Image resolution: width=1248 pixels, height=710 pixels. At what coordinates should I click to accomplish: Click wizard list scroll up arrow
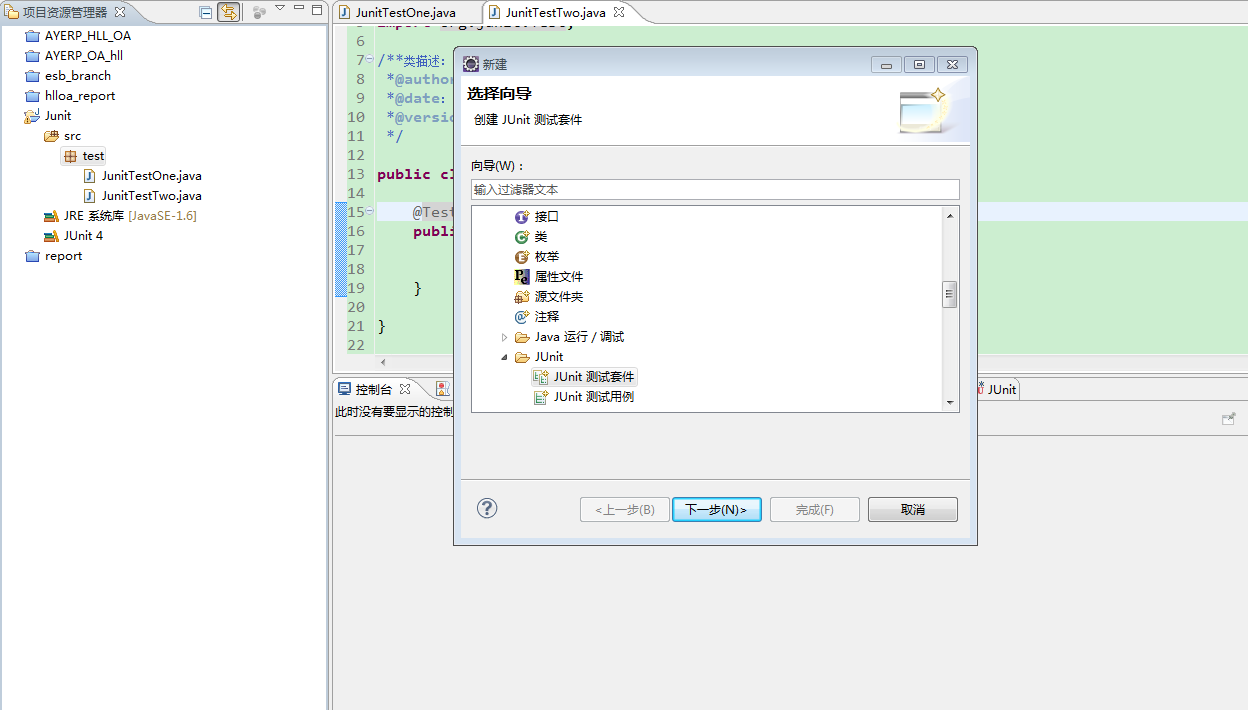tap(950, 215)
